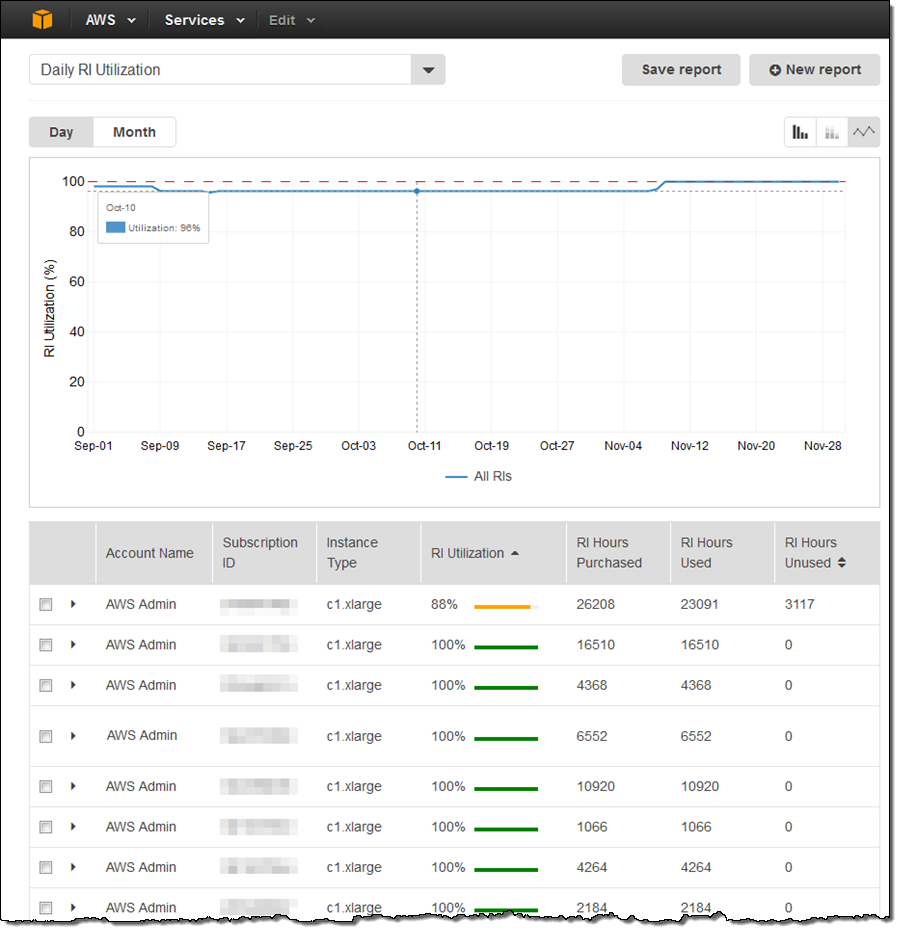This screenshot has height=932, width=900.
Task: Check the checkbox on the 88% utilization row
Action: (45, 604)
